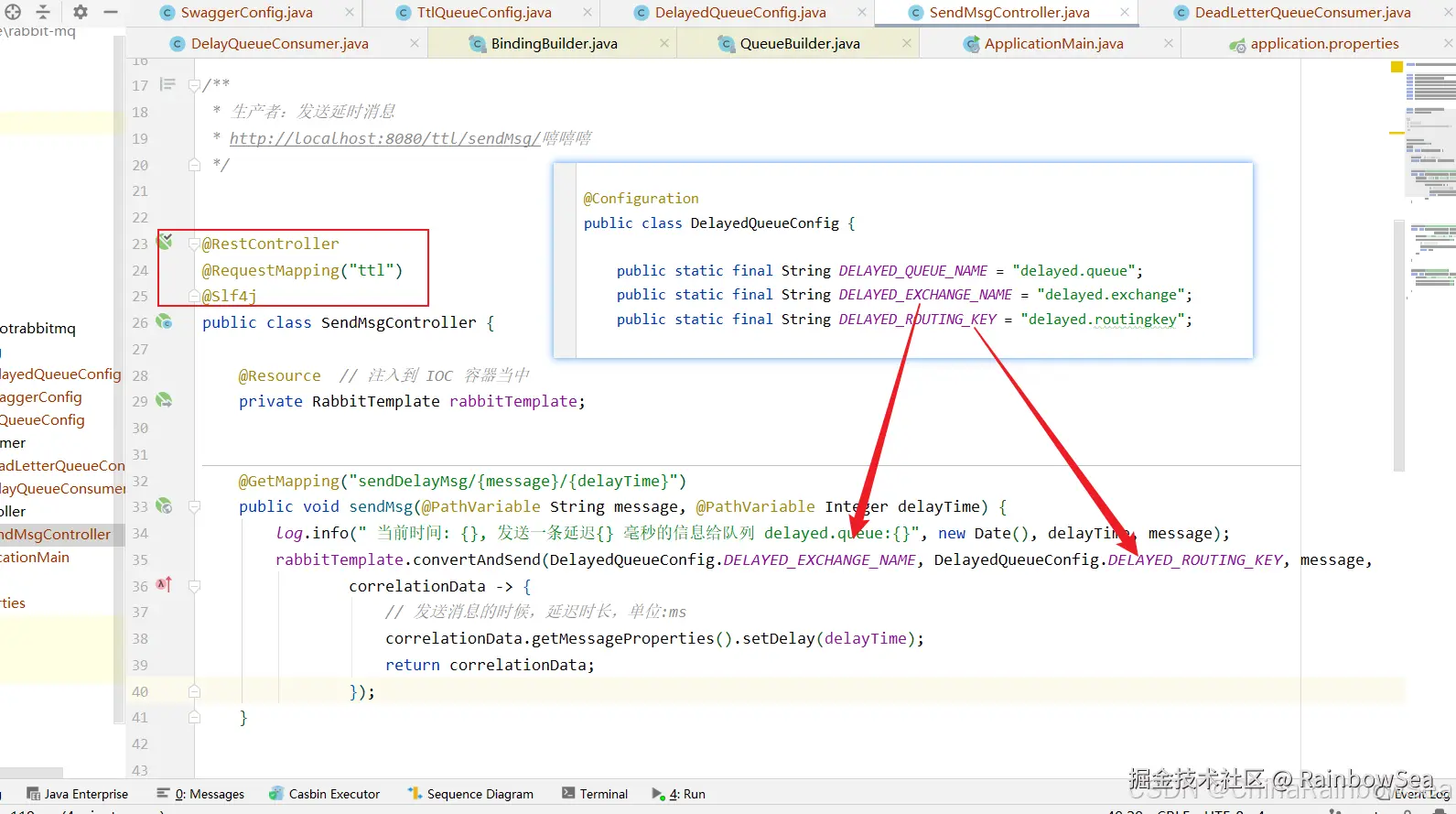Toggle the fold end marker at line 40

tap(194, 691)
